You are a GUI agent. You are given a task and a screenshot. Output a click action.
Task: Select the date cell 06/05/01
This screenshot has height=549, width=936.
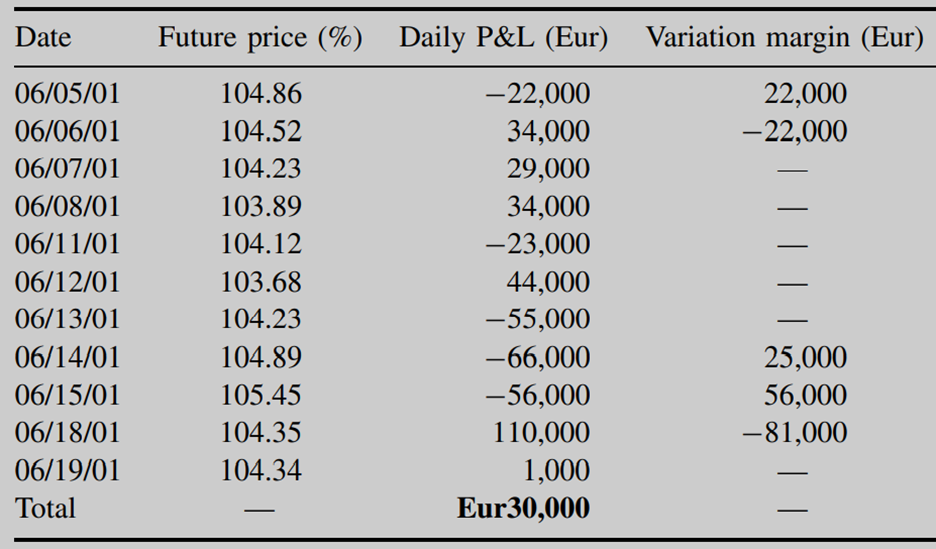tap(68, 95)
